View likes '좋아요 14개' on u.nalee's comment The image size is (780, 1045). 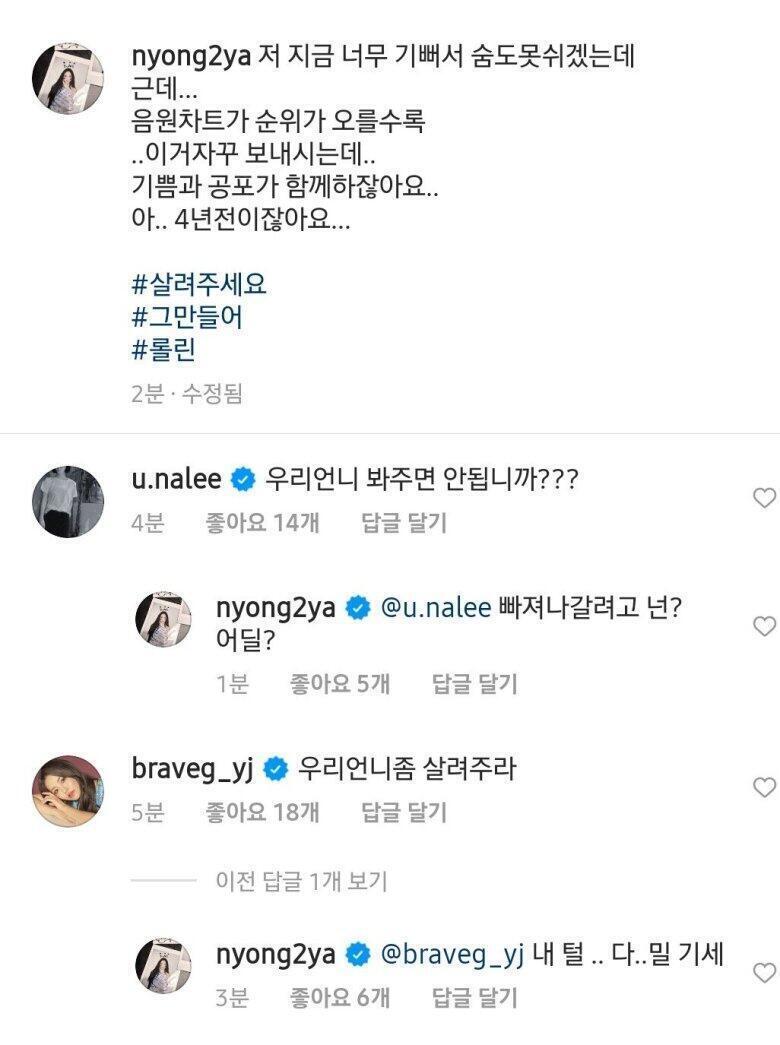(x=263, y=522)
